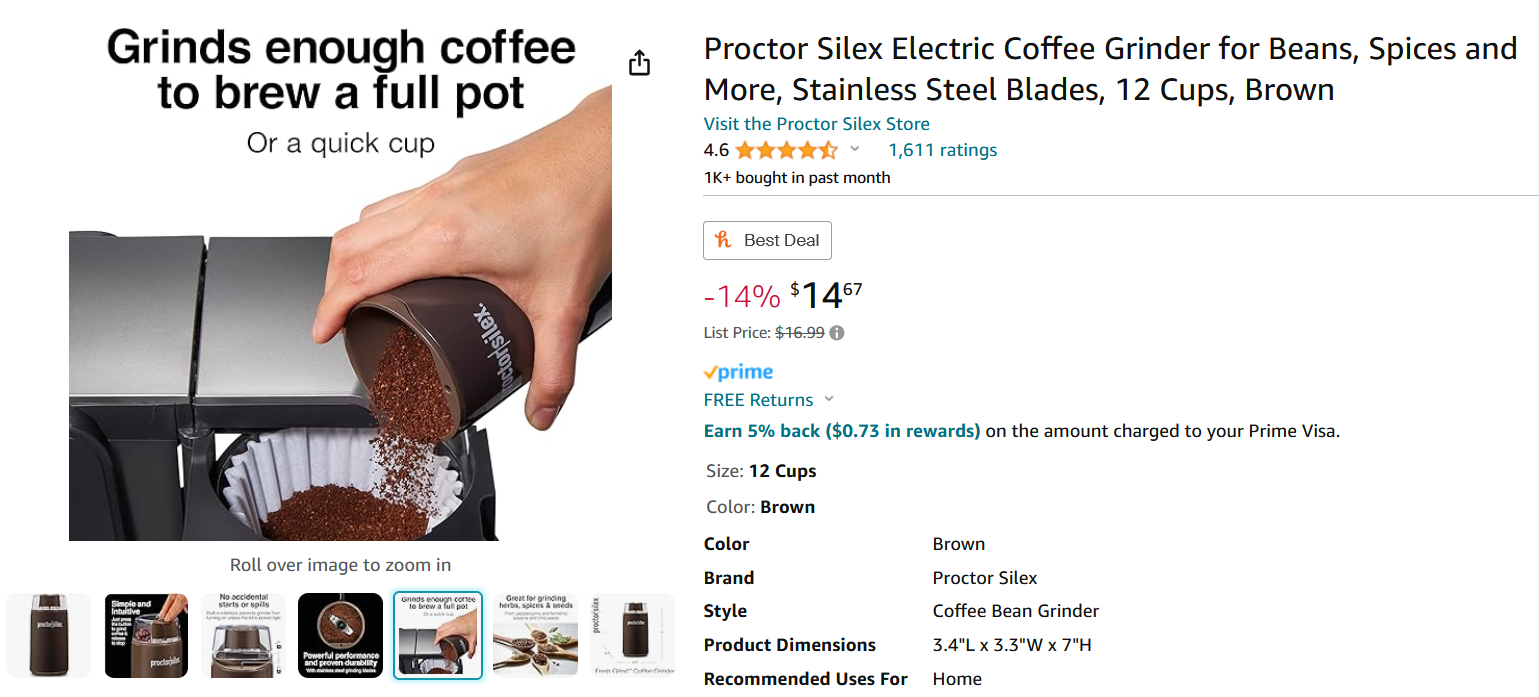Visit the Proctor Silex Store
The height and width of the screenshot is (697, 1539).
(x=816, y=124)
